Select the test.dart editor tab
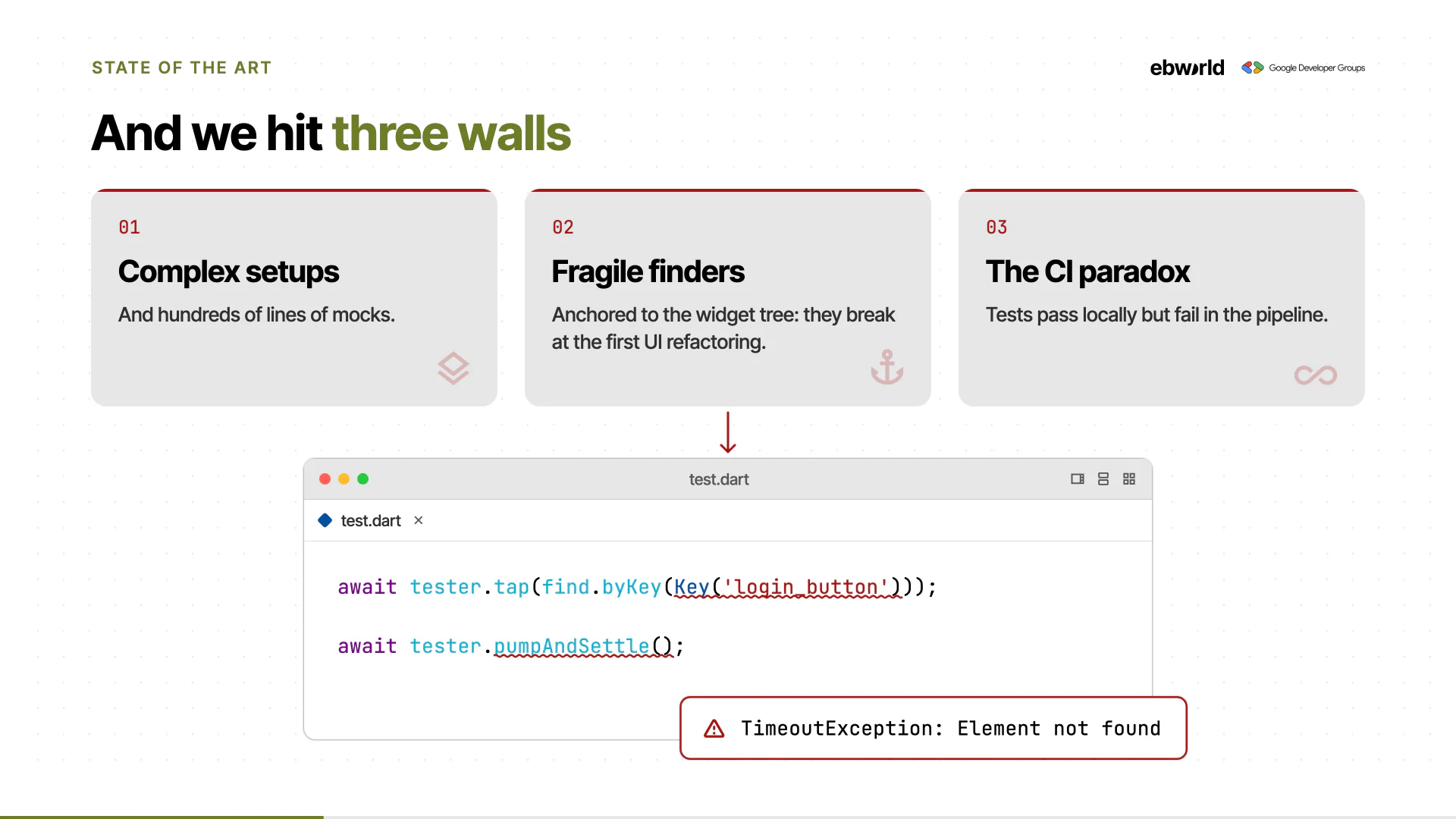 (371, 520)
